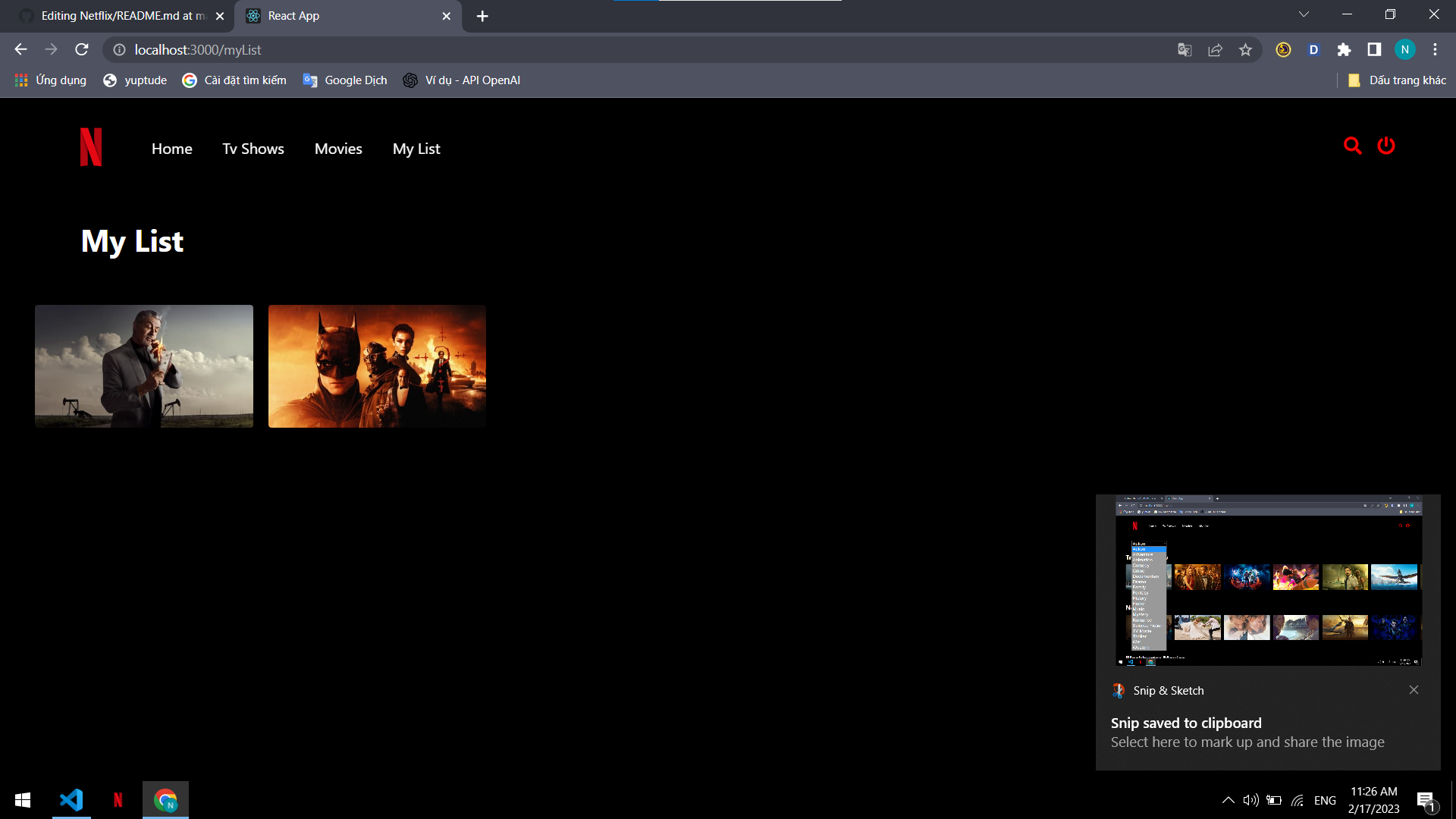Image resolution: width=1456 pixels, height=819 pixels.
Task: Open the Chrome profile avatar
Action: 1405,49
